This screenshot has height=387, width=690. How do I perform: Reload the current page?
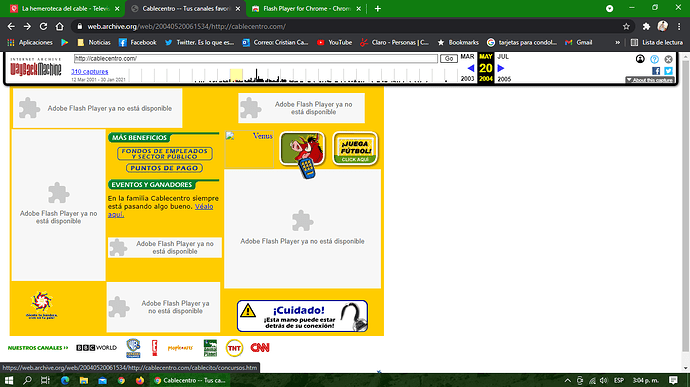pyautogui.click(x=43, y=26)
